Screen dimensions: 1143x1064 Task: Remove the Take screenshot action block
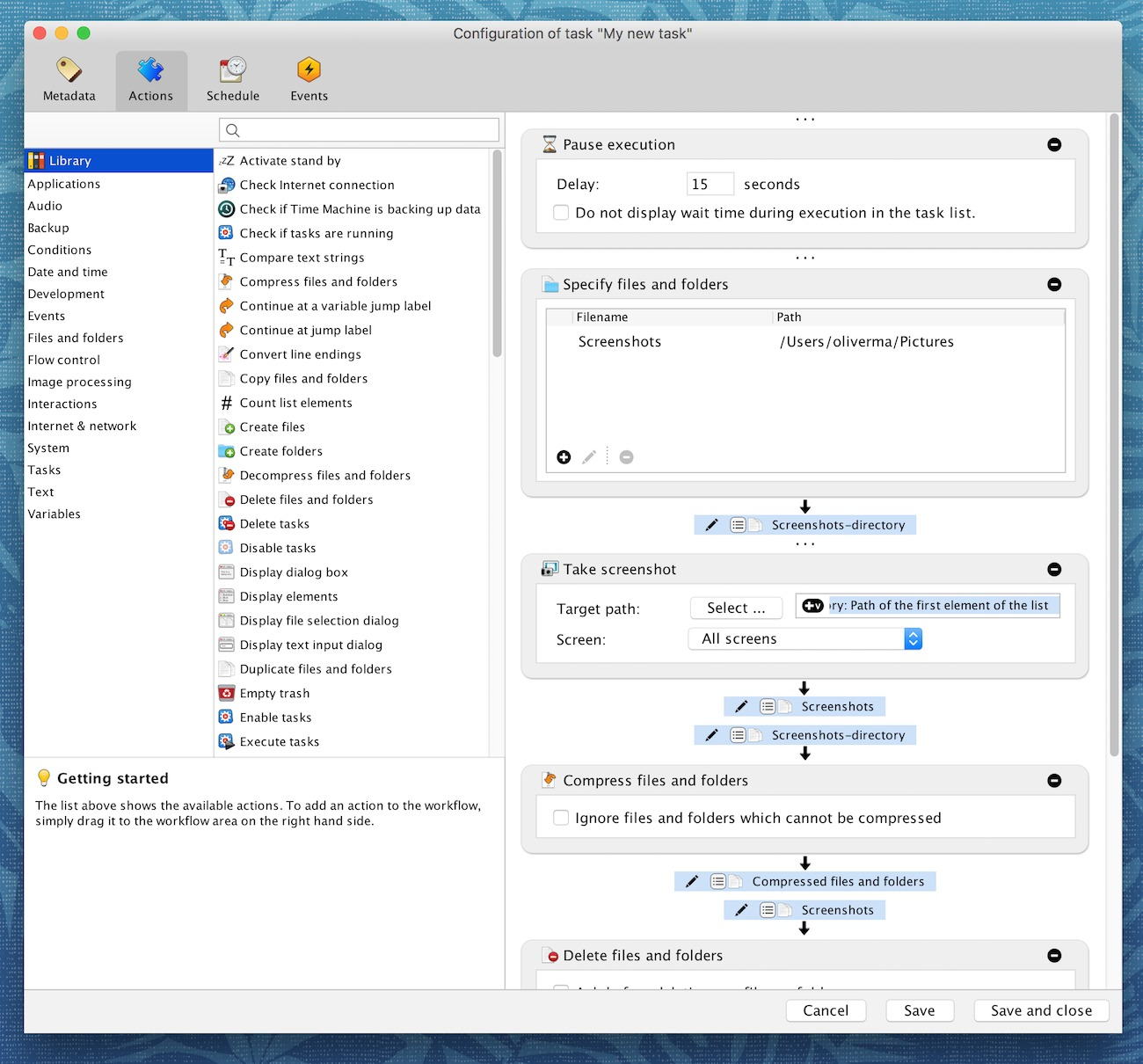point(1054,570)
